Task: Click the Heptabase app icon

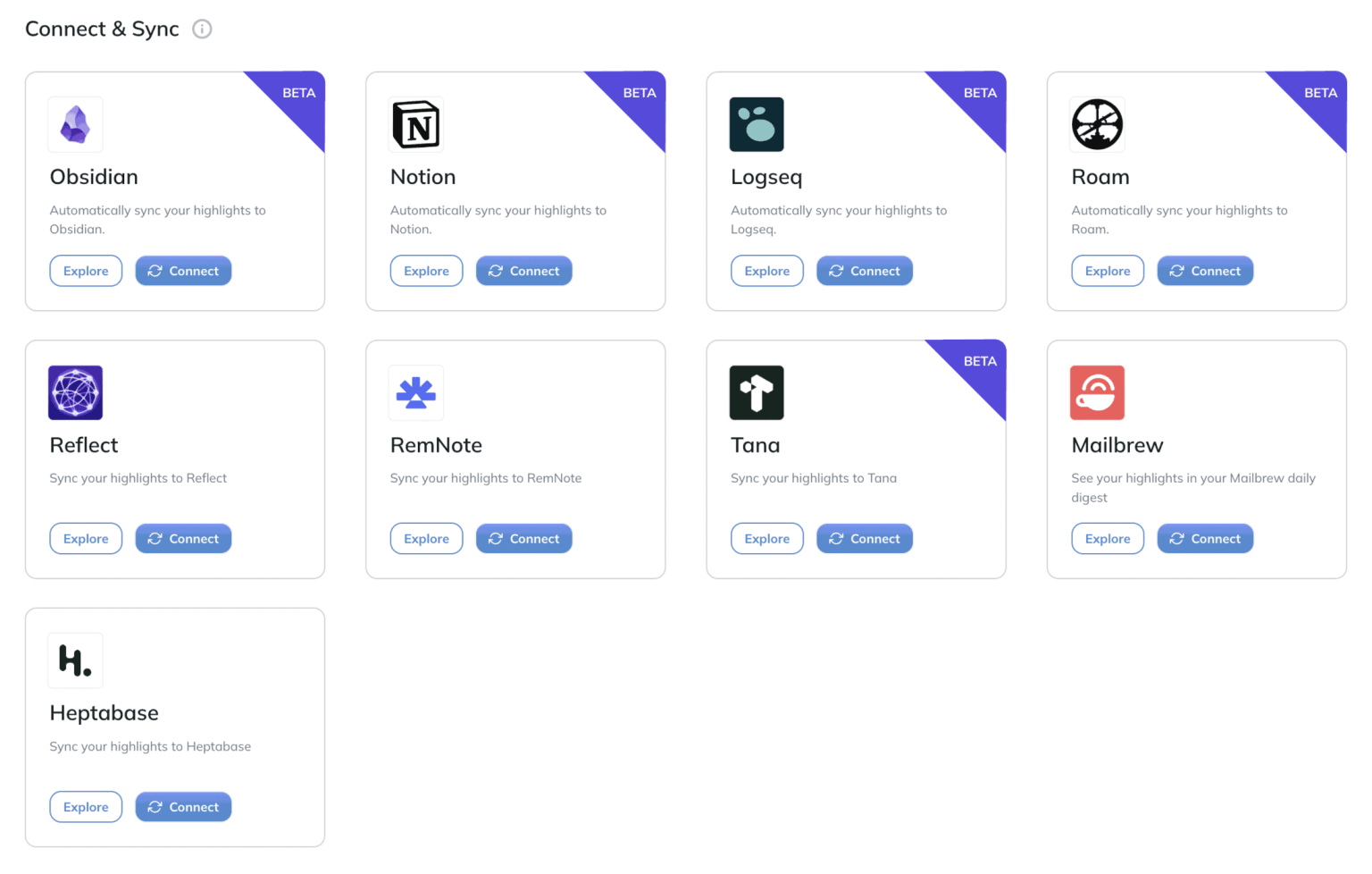Action: (75, 660)
